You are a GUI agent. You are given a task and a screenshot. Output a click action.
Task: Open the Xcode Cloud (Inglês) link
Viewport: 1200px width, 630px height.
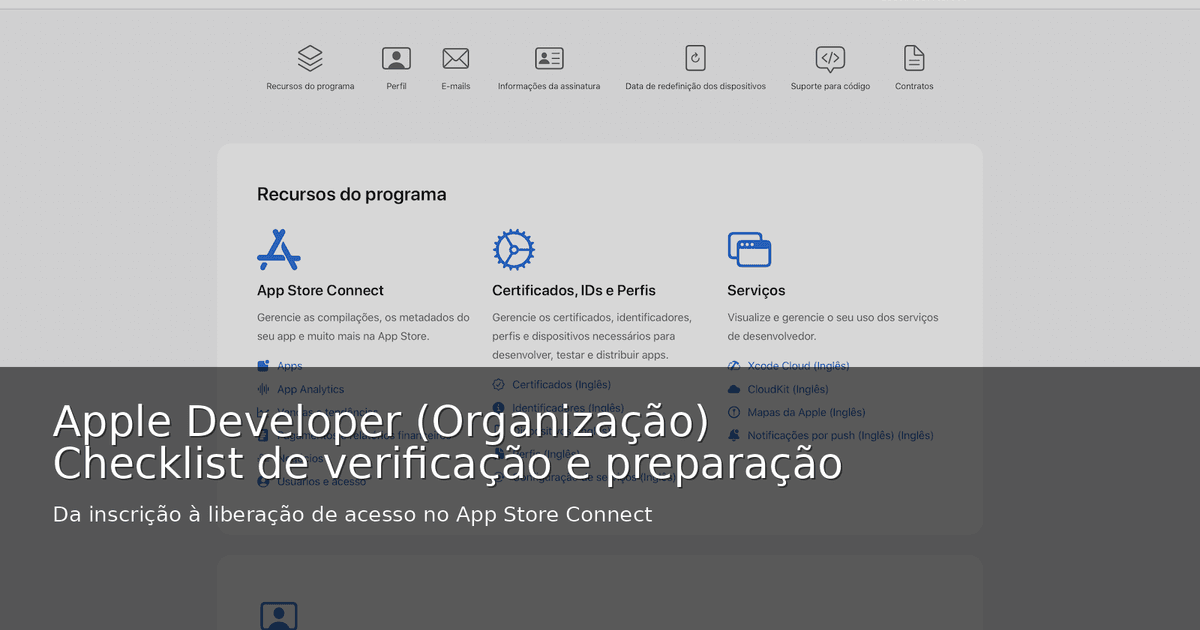[x=798, y=366]
